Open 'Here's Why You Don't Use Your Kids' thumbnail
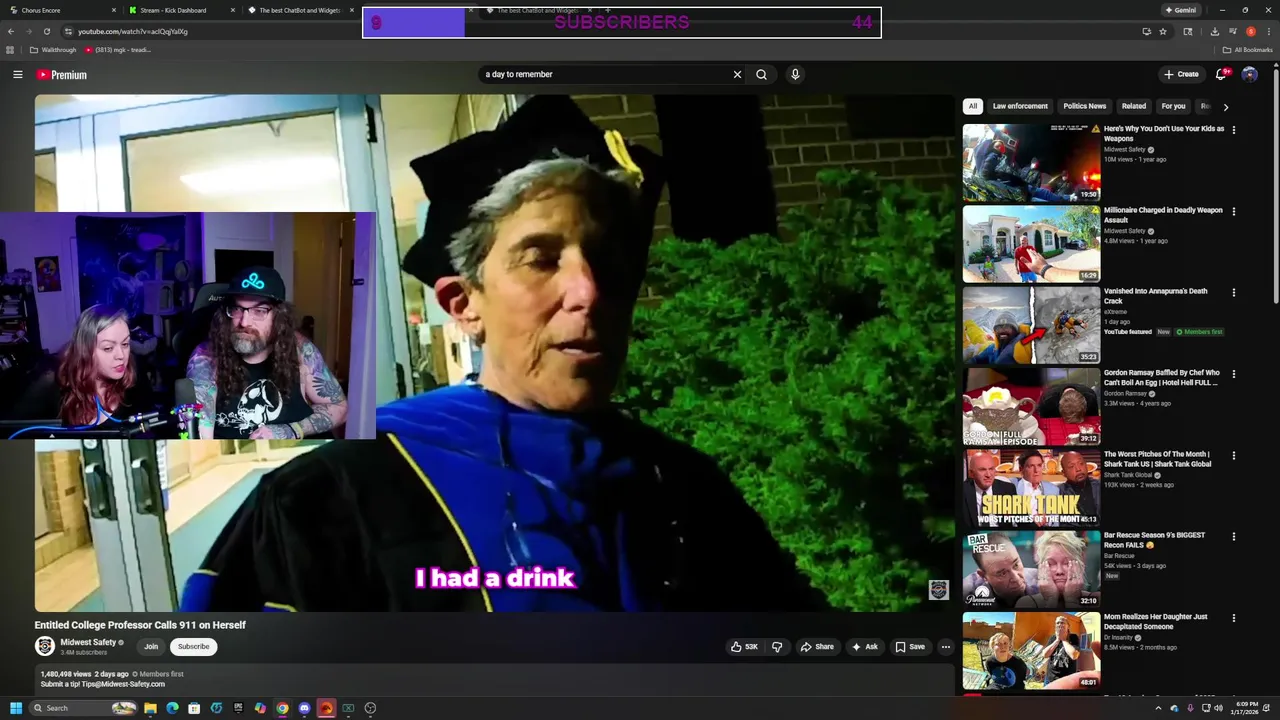 [x=1031, y=162]
